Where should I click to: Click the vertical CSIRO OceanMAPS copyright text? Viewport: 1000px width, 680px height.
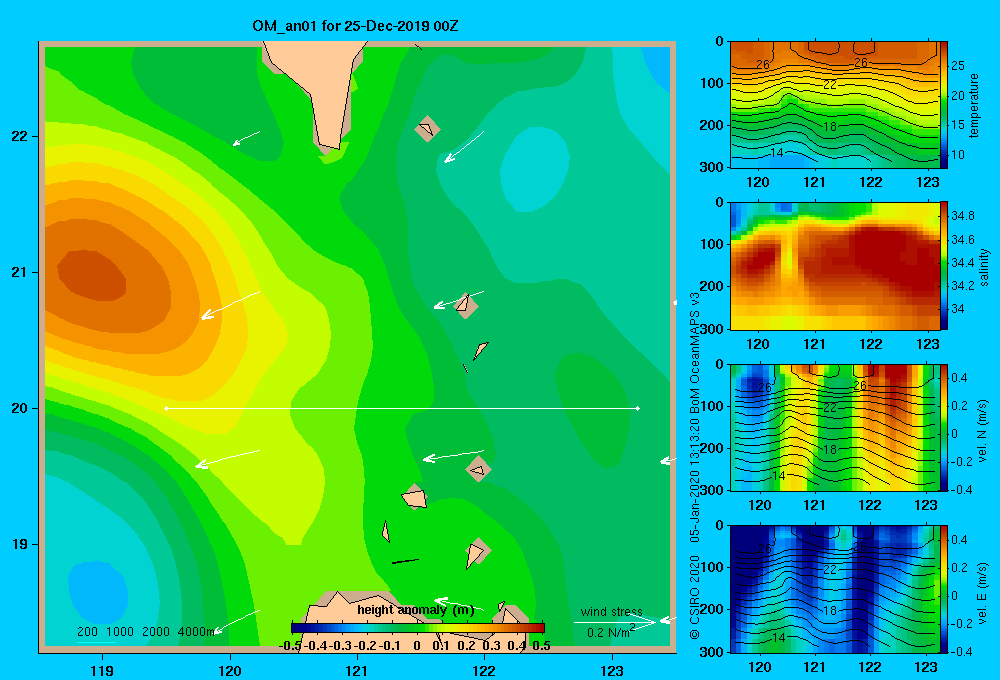695,466
